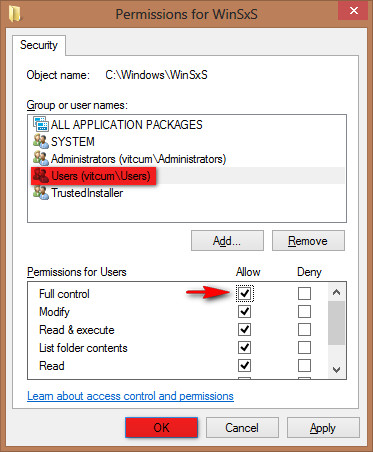This screenshot has height=452, width=373.
Task: Check Deny for Read & execute
Action: [x=304, y=330]
